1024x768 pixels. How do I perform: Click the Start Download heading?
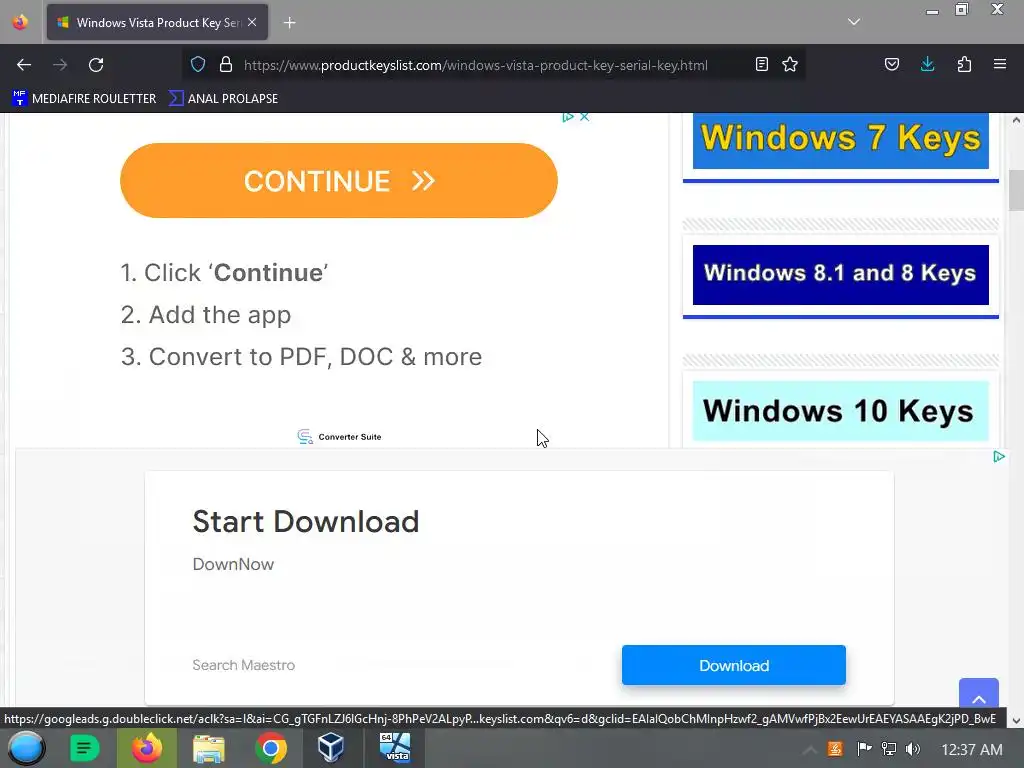coord(306,521)
